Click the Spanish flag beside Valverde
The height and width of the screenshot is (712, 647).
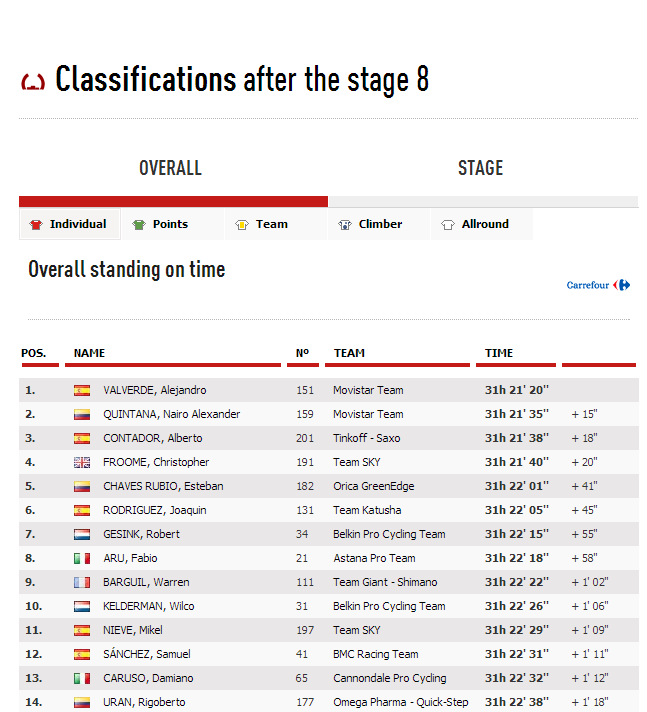click(x=82, y=390)
